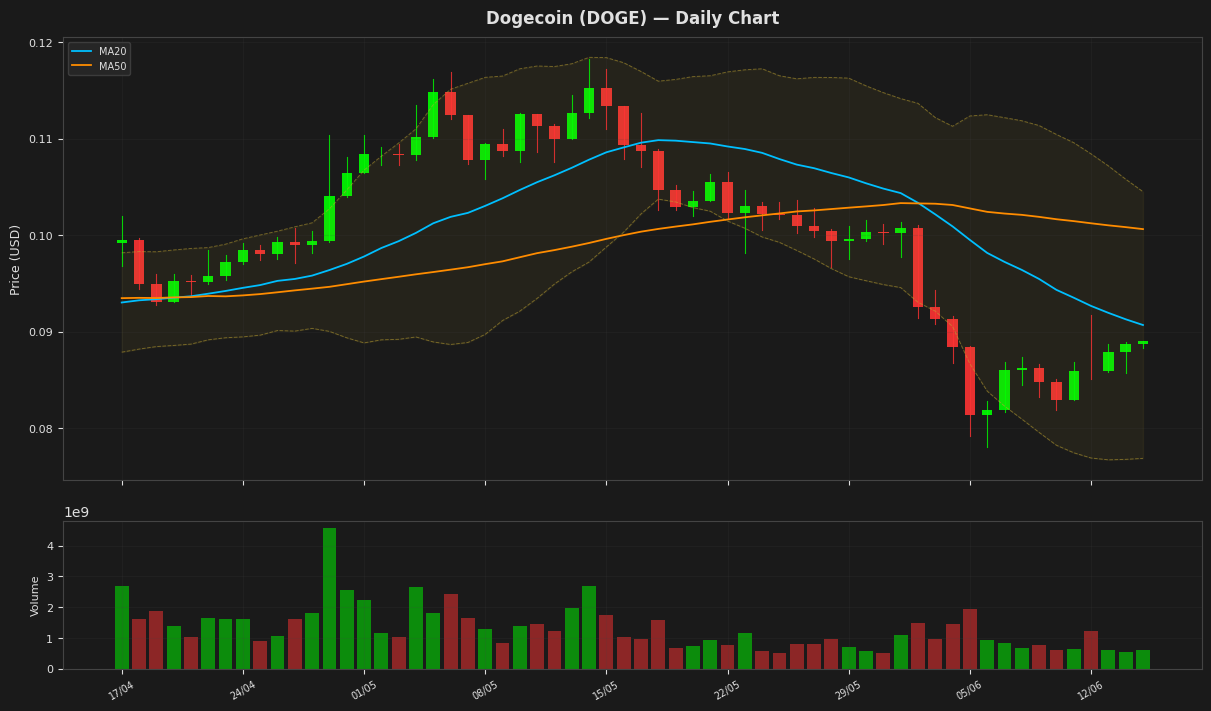Click the 0.09 price tick label

coord(41,332)
